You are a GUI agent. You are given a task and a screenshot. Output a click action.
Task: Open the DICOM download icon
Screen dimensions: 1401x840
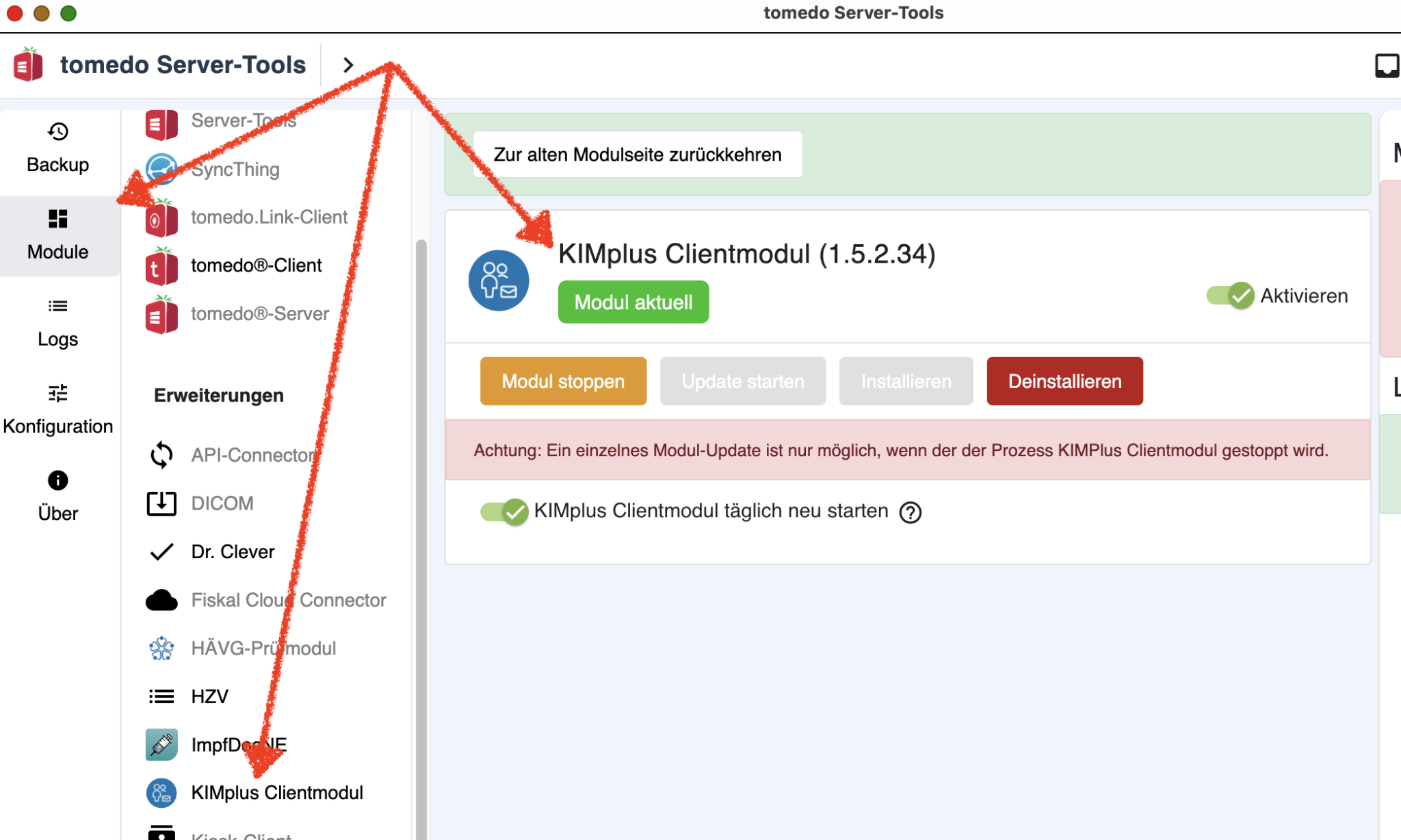click(x=161, y=503)
